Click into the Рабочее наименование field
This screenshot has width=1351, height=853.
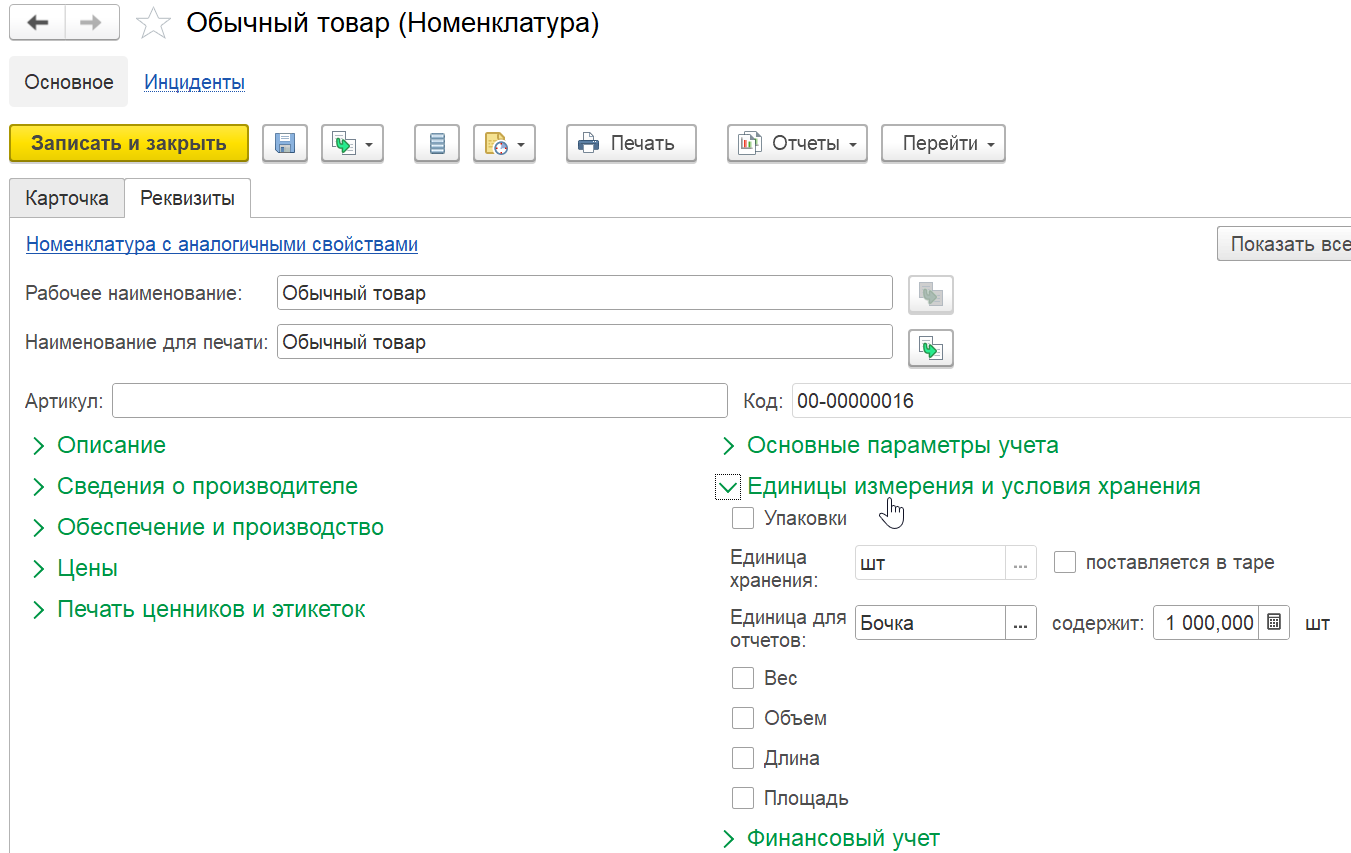click(585, 294)
